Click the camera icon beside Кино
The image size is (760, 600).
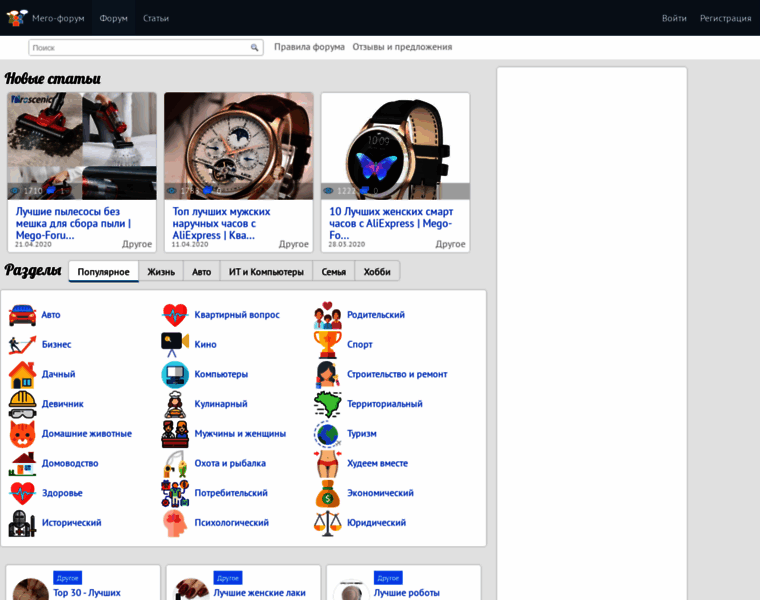coord(175,344)
